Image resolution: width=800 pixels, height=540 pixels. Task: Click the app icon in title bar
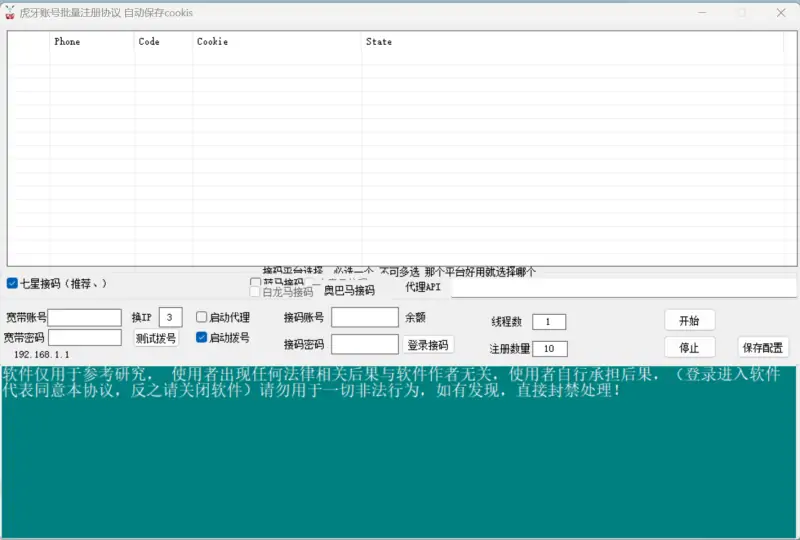tap(10, 13)
